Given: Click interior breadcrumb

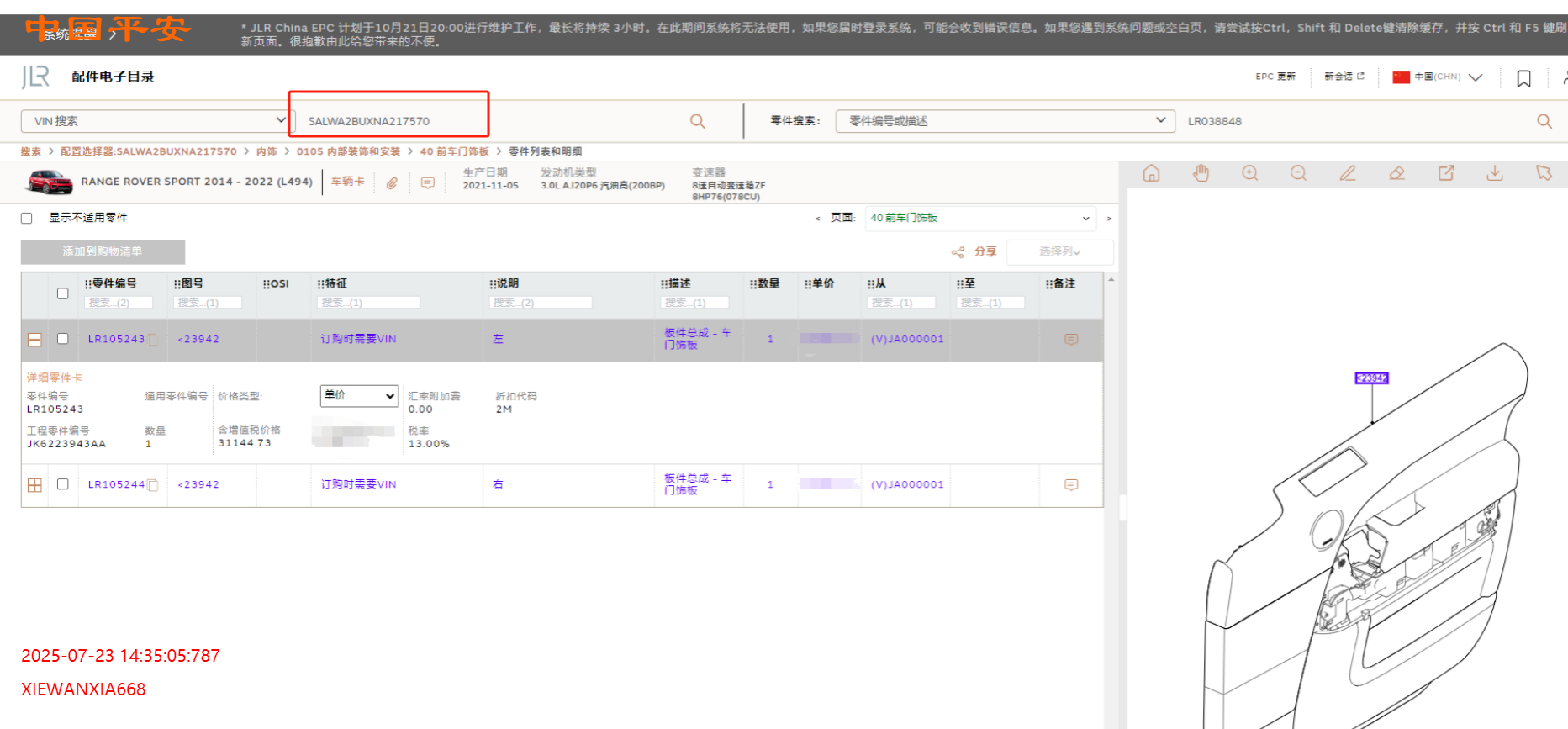Looking at the screenshot, I should (267, 151).
